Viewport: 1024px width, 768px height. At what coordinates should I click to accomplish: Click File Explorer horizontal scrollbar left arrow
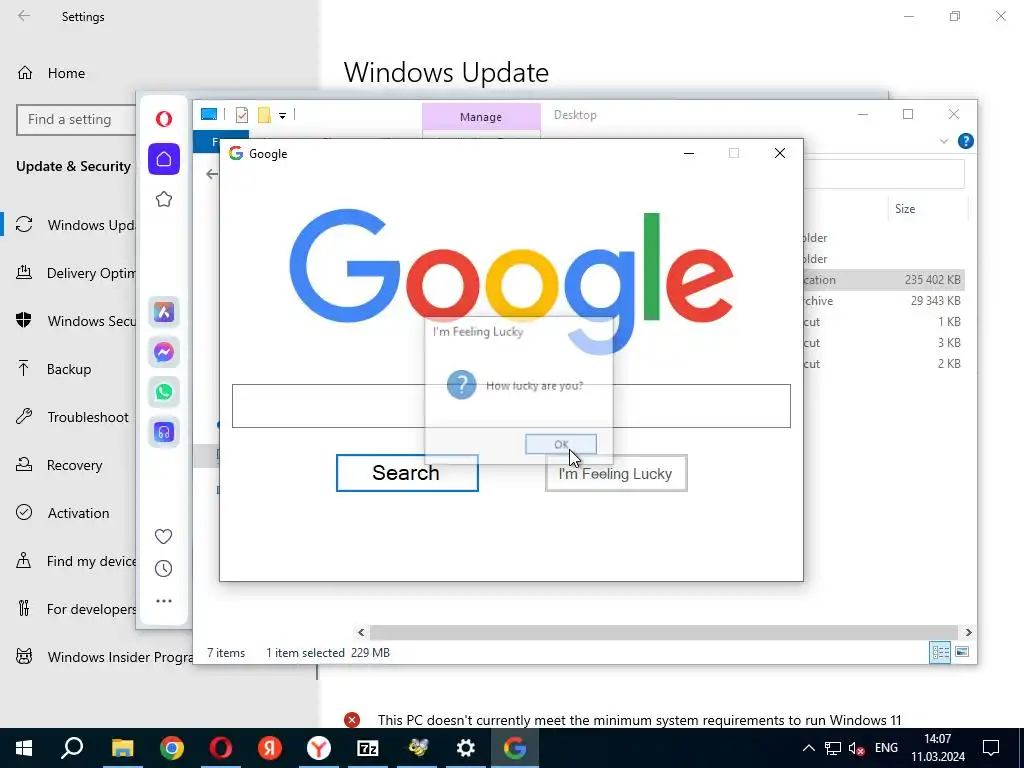[361, 632]
